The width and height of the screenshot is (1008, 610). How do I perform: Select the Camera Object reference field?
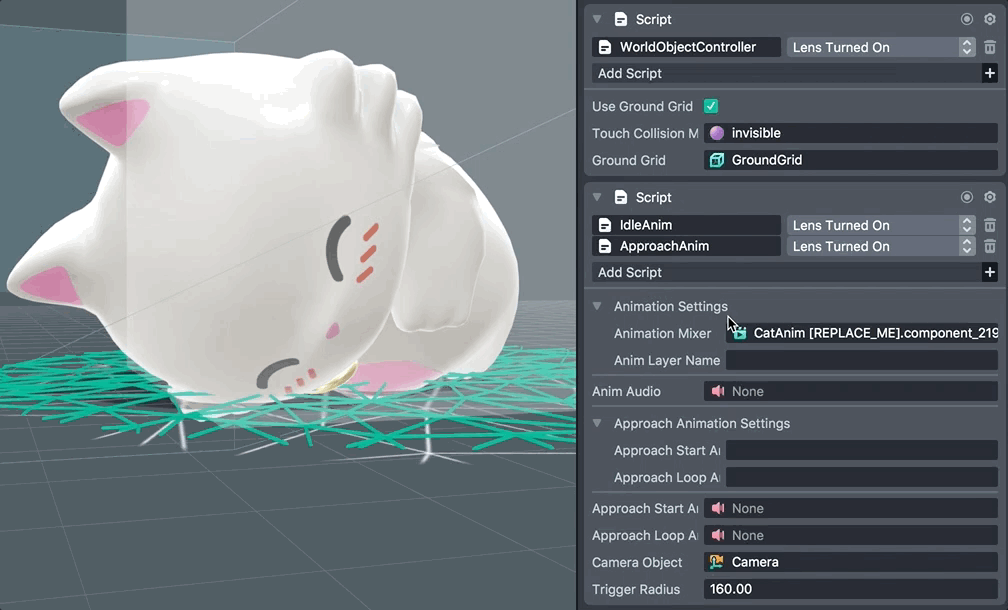850,562
